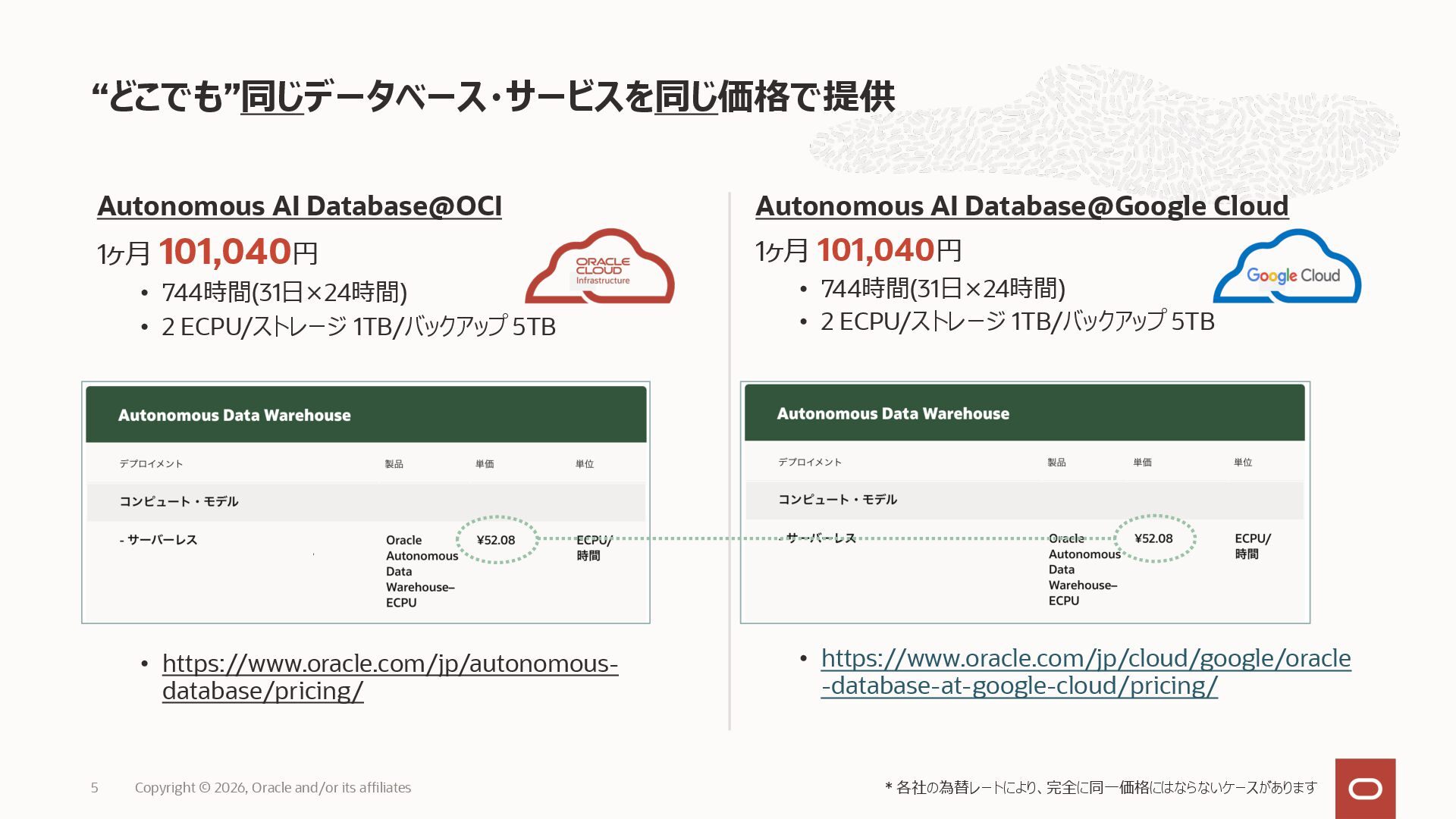This screenshot has width=1456, height=819.
Task: Click the slide title text
Action: 493,97
